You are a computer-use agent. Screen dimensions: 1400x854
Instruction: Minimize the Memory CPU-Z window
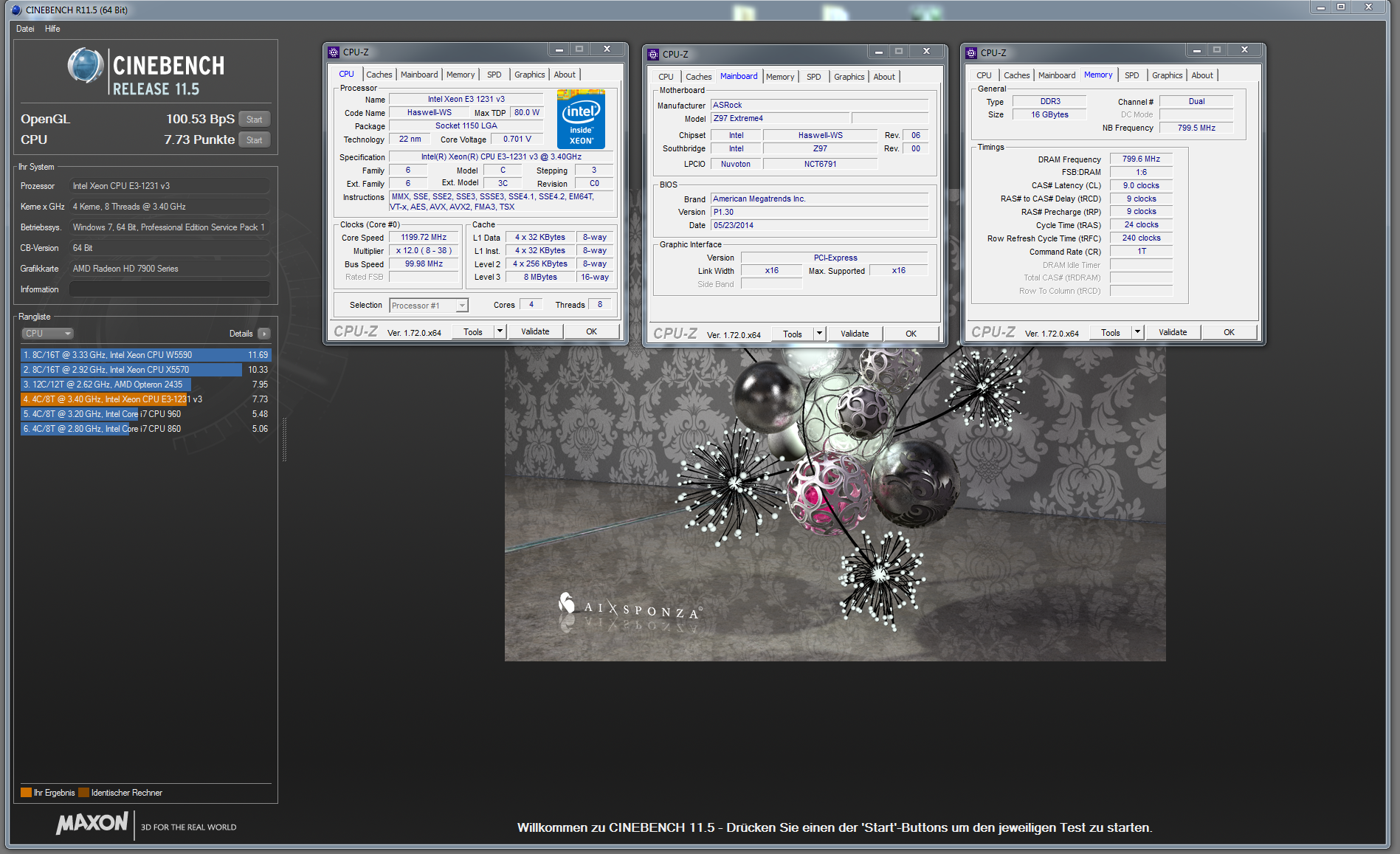point(1196,49)
